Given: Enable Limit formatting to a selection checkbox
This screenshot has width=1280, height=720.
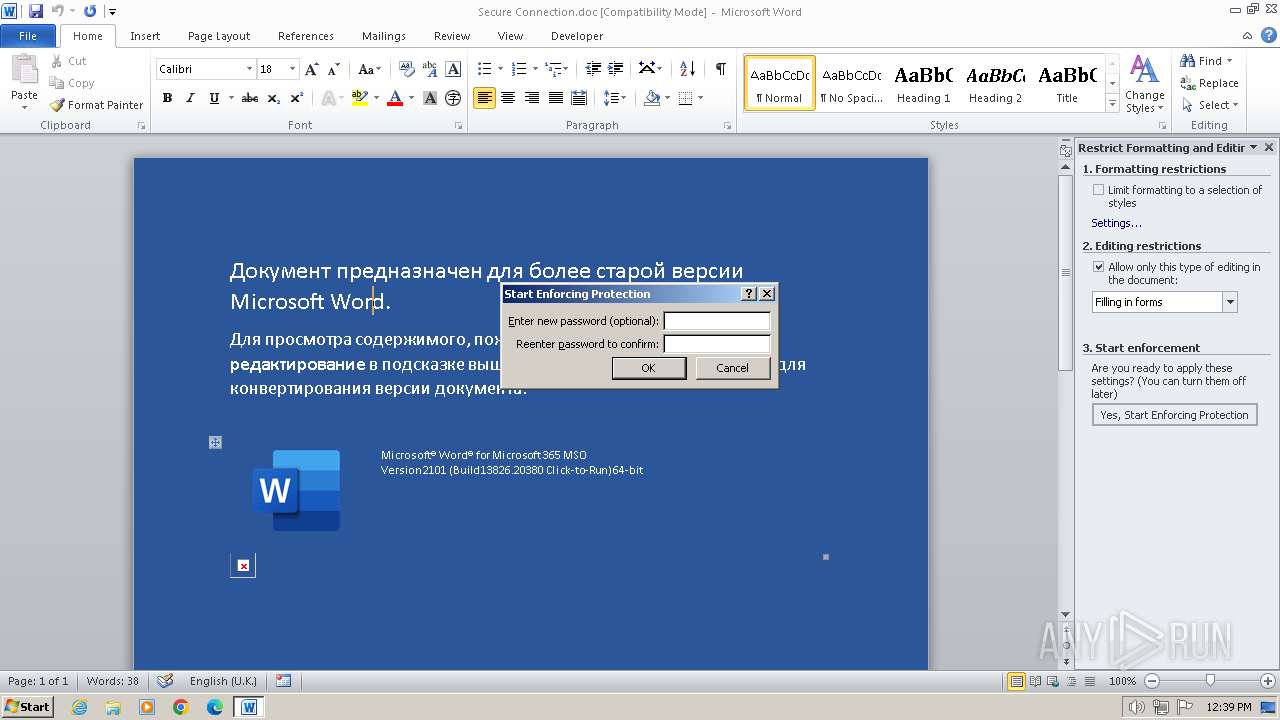Looking at the screenshot, I should click(x=1098, y=190).
